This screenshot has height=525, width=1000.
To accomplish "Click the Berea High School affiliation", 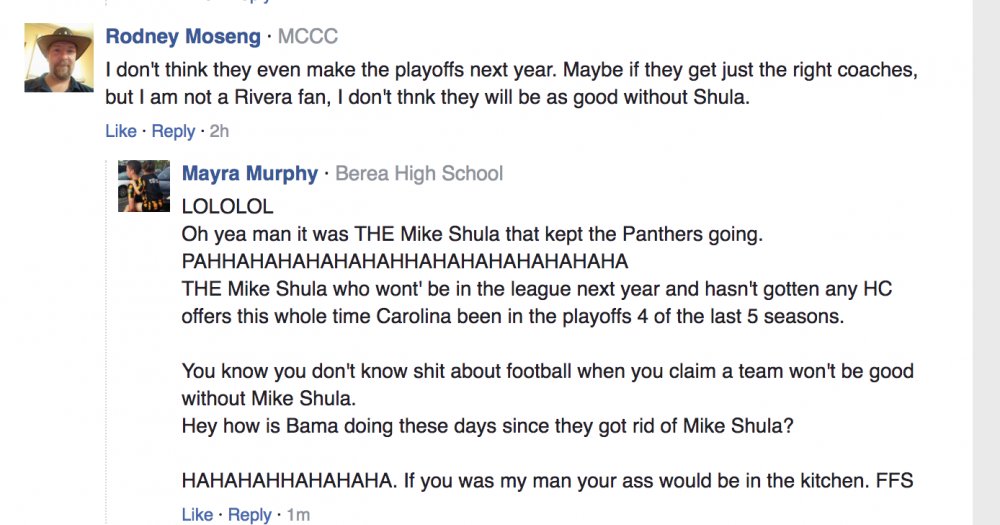I will (x=419, y=174).
